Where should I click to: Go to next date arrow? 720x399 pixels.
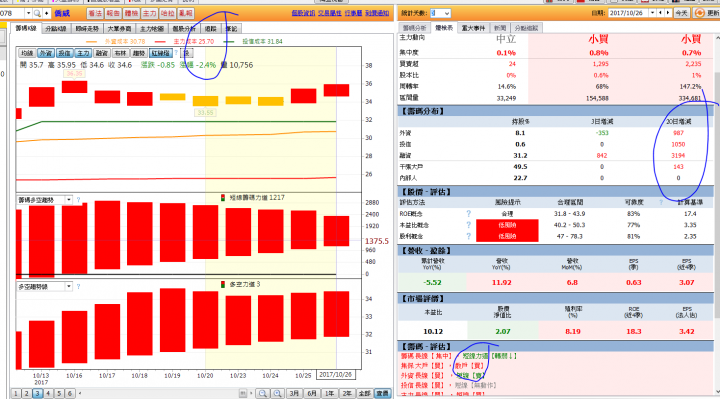(668, 13)
